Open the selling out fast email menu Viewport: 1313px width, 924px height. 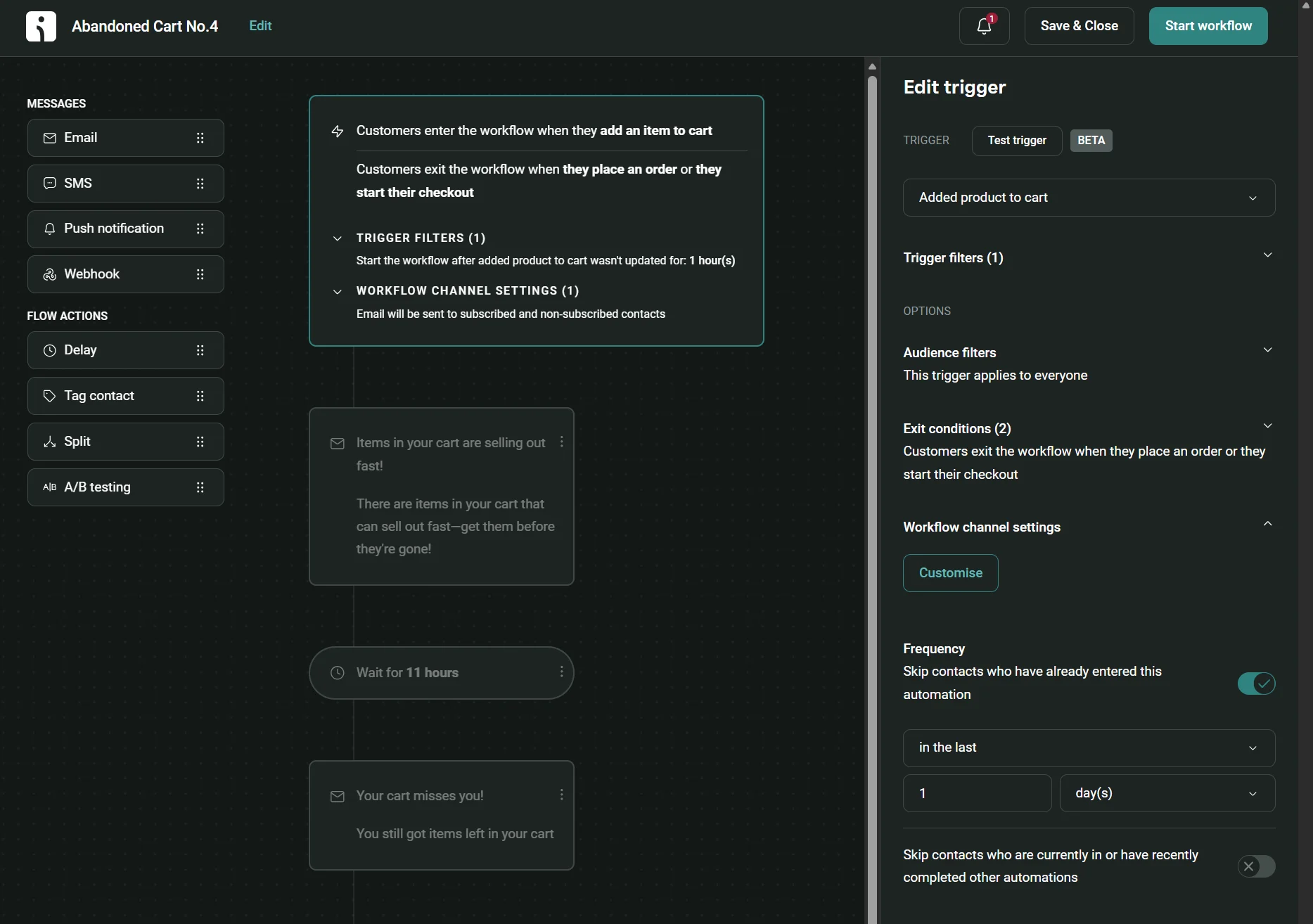click(561, 442)
